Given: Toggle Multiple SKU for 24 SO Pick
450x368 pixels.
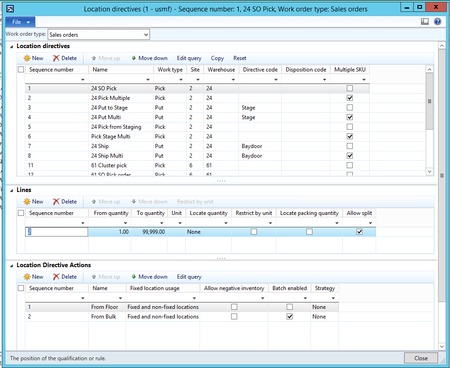Looking at the screenshot, I should pos(349,88).
